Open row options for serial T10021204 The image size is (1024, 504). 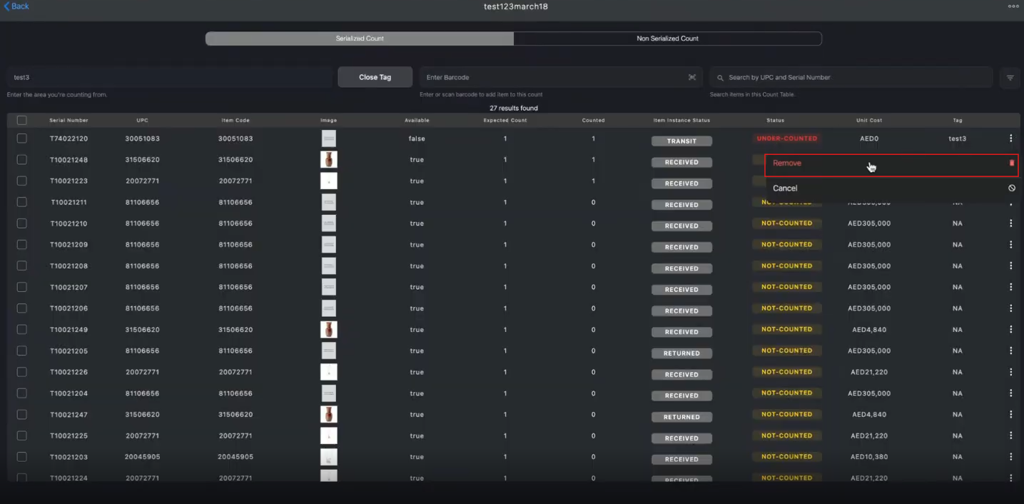(x=1011, y=393)
